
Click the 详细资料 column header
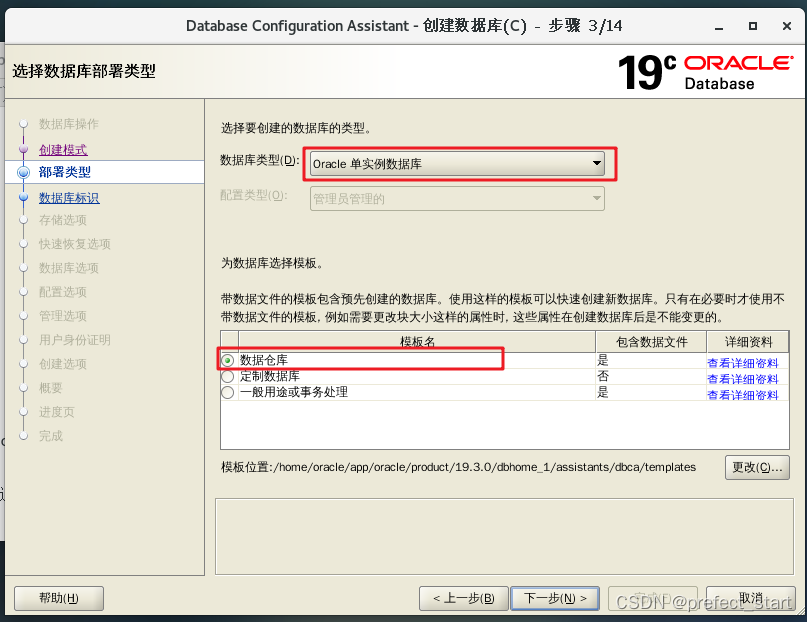748,342
